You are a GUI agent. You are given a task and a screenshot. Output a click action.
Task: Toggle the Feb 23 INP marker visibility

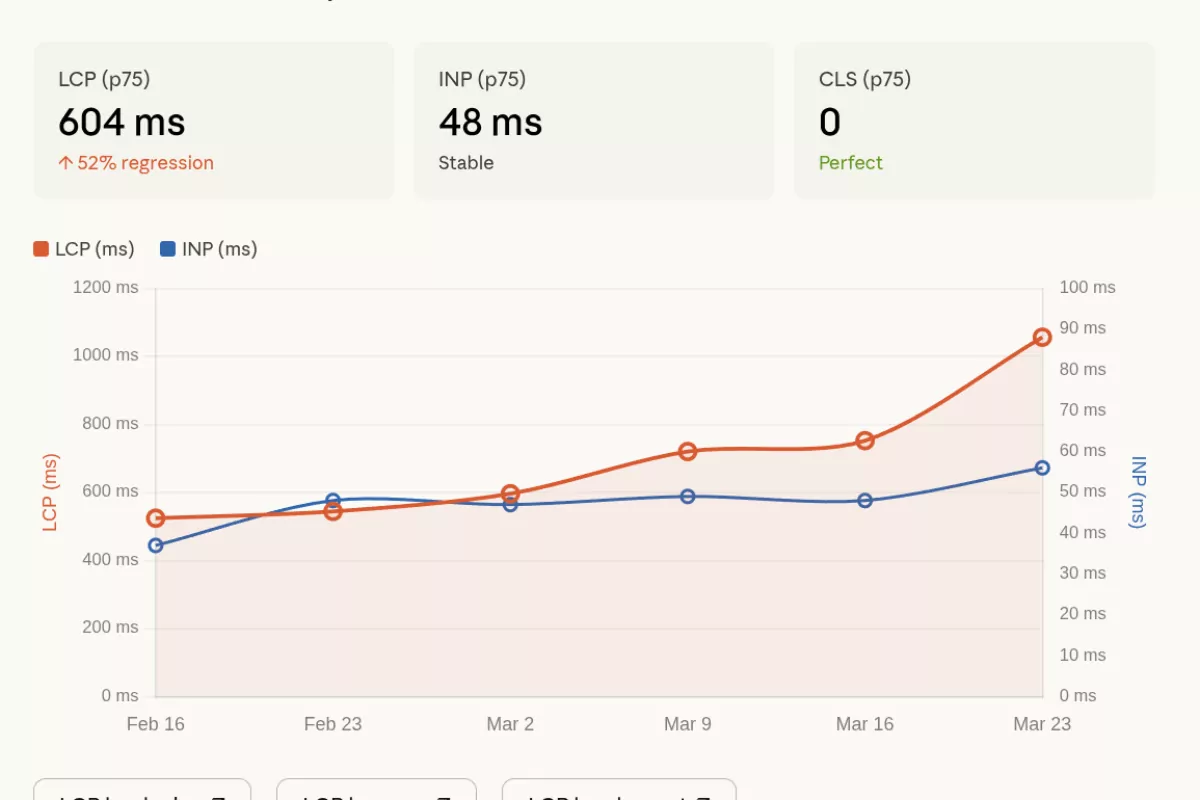tap(333, 498)
